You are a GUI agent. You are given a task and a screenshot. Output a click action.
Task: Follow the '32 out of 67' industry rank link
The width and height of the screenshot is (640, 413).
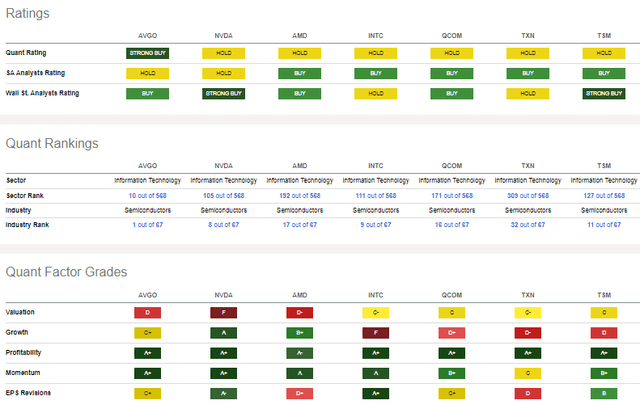tap(528, 224)
